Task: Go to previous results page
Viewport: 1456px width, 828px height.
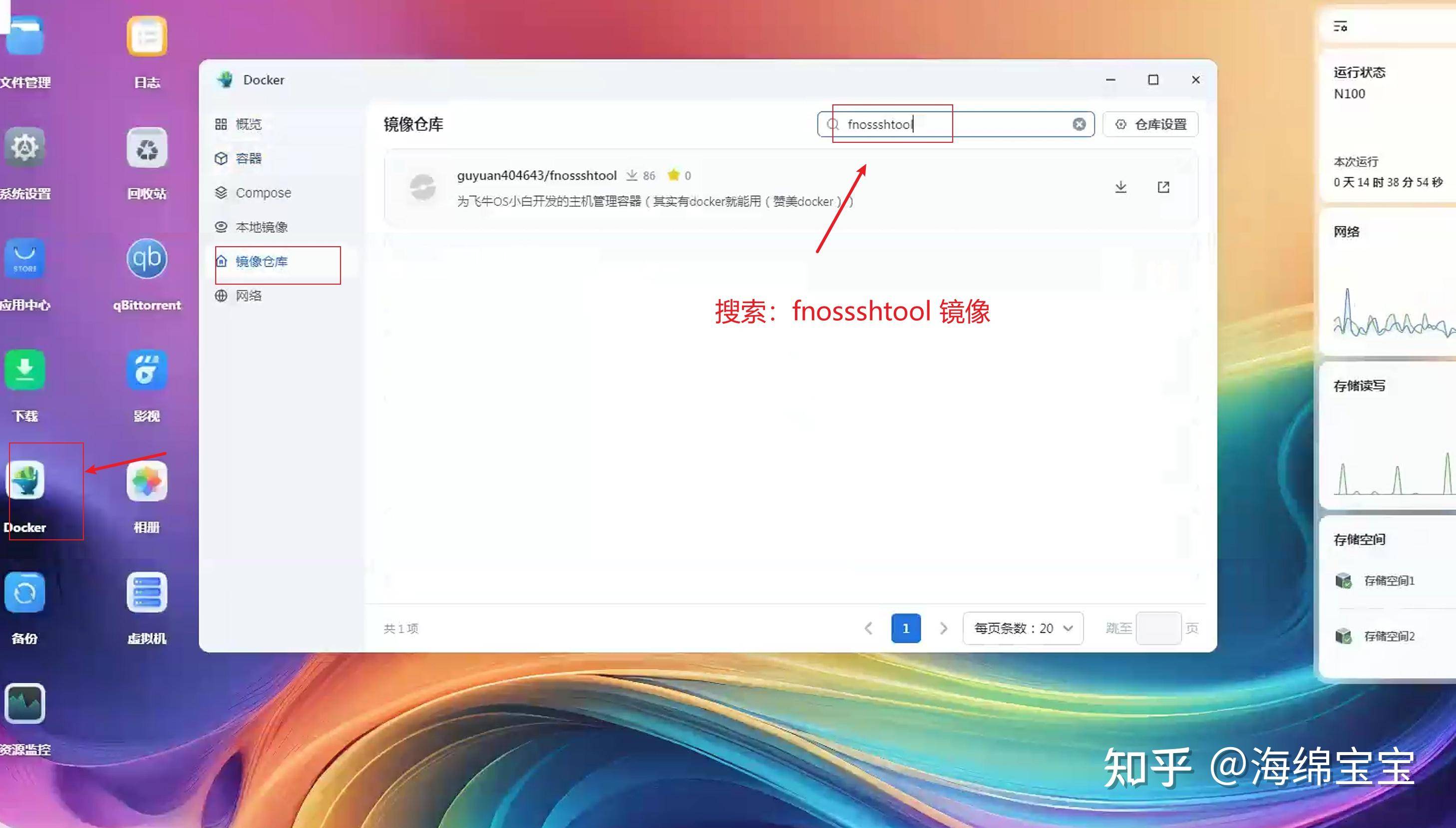Action: [x=868, y=628]
